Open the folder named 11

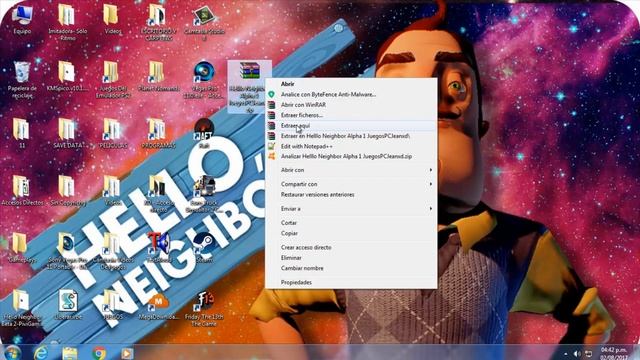[x=21, y=133]
